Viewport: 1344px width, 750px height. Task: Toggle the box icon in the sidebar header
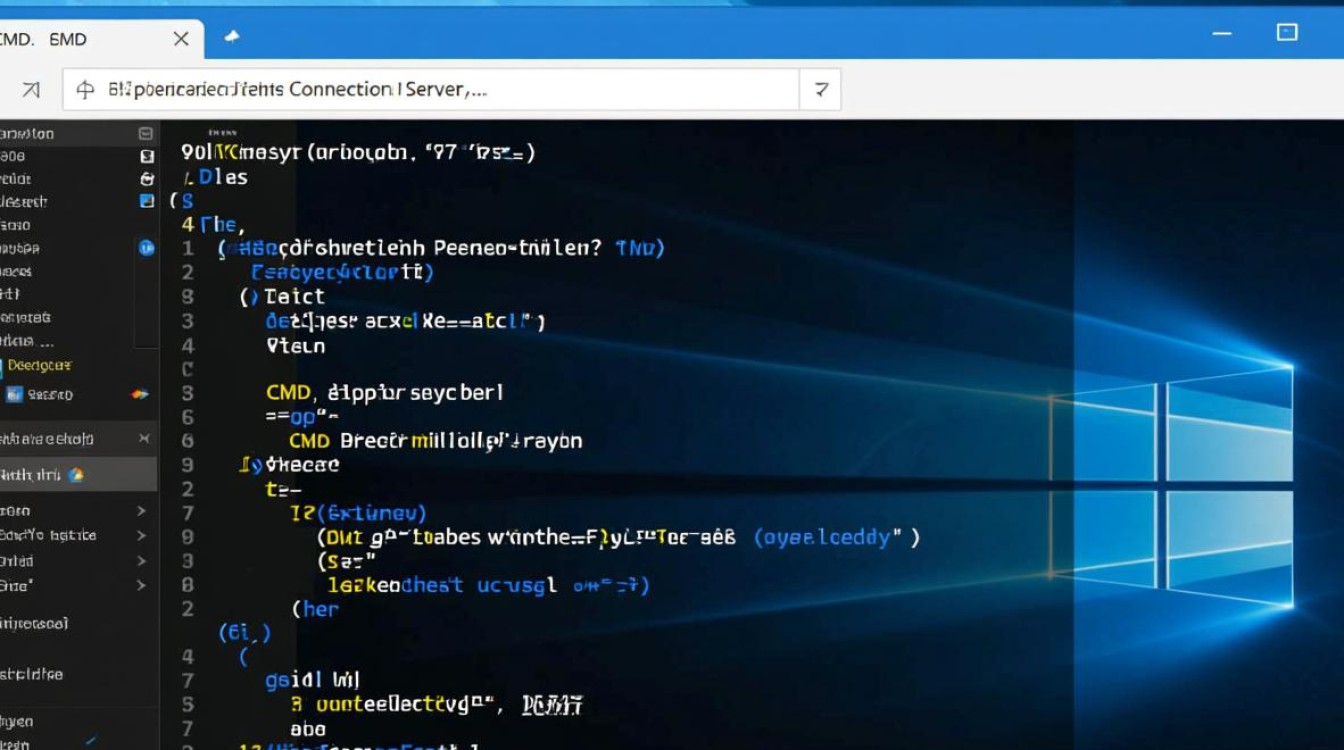pos(146,133)
